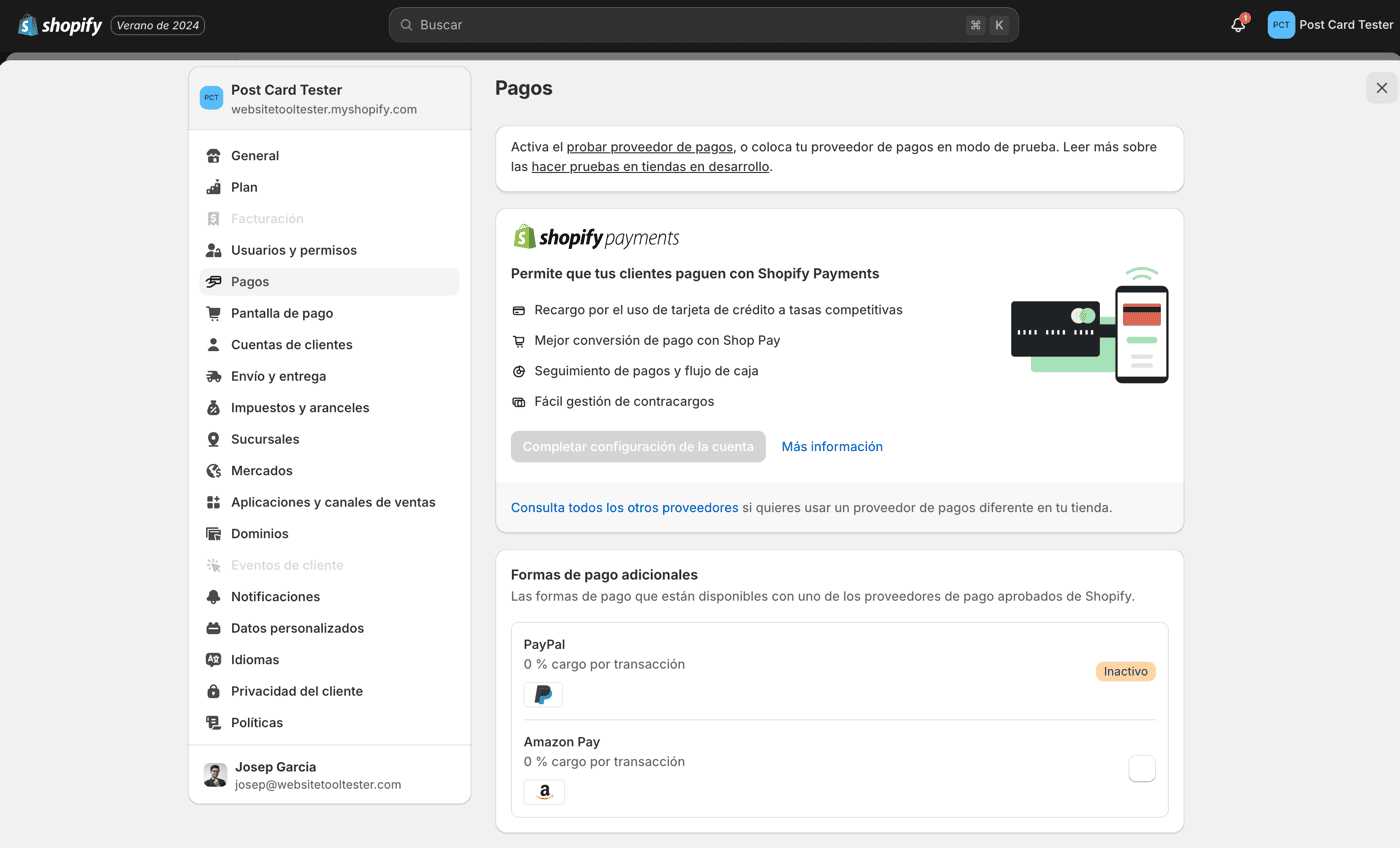
Task: Click the search magnifier icon
Action: [x=407, y=25]
